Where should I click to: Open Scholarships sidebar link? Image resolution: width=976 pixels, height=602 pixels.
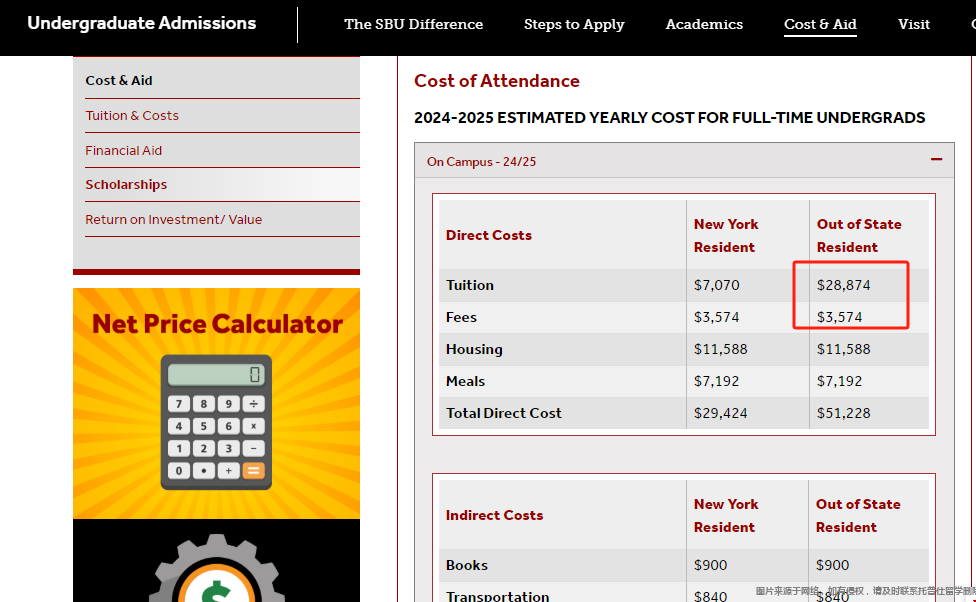click(126, 184)
